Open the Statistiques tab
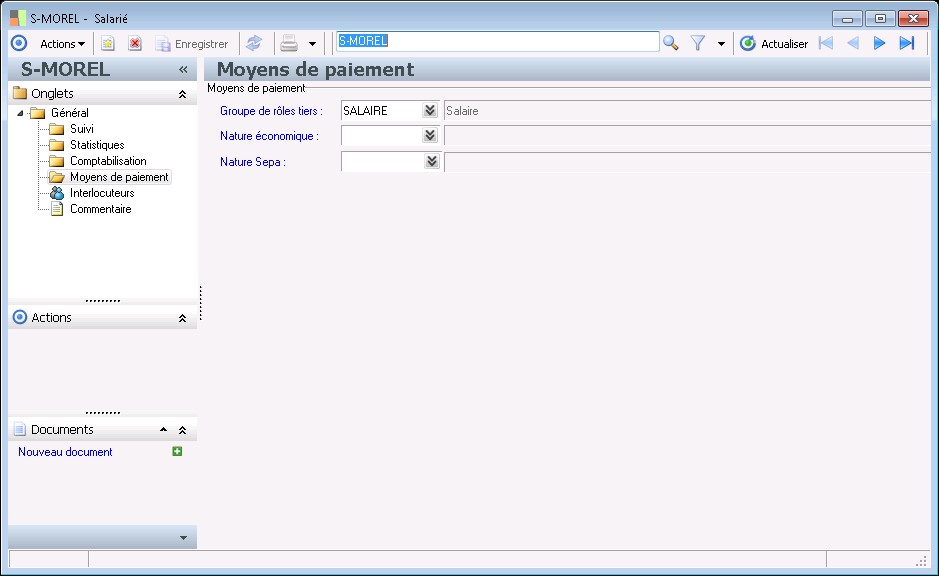This screenshot has height=576, width=939. [x=97, y=145]
